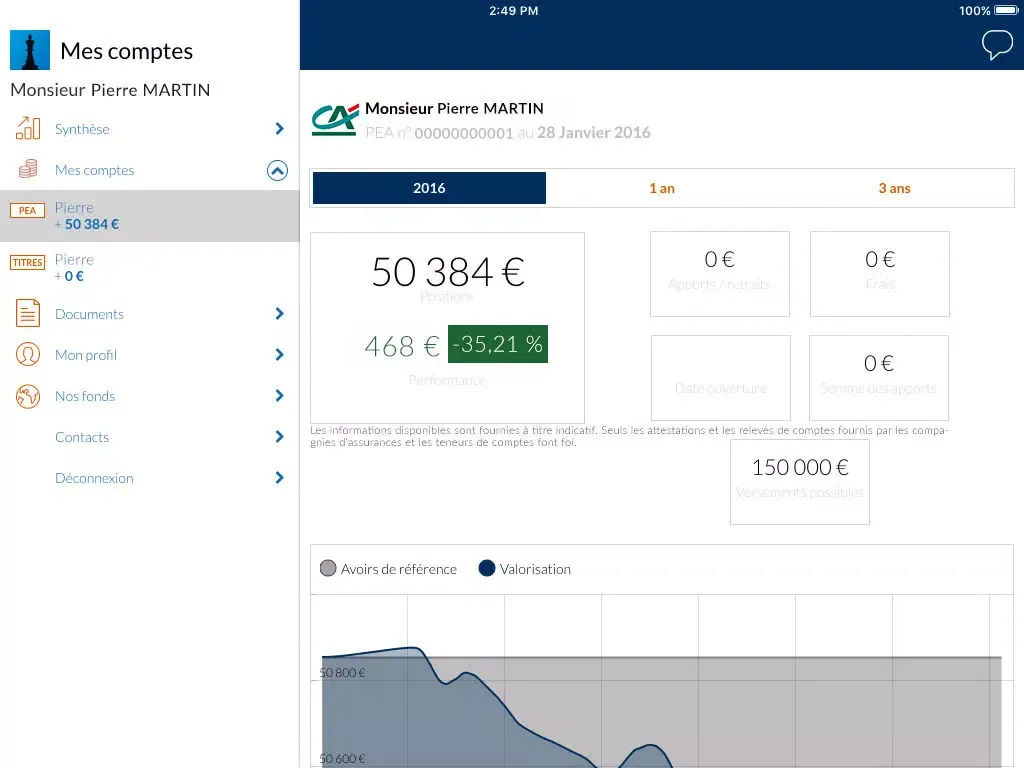The image size is (1024, 768).
Task: Click the Mes comptes header title
Action: [127, 51]
